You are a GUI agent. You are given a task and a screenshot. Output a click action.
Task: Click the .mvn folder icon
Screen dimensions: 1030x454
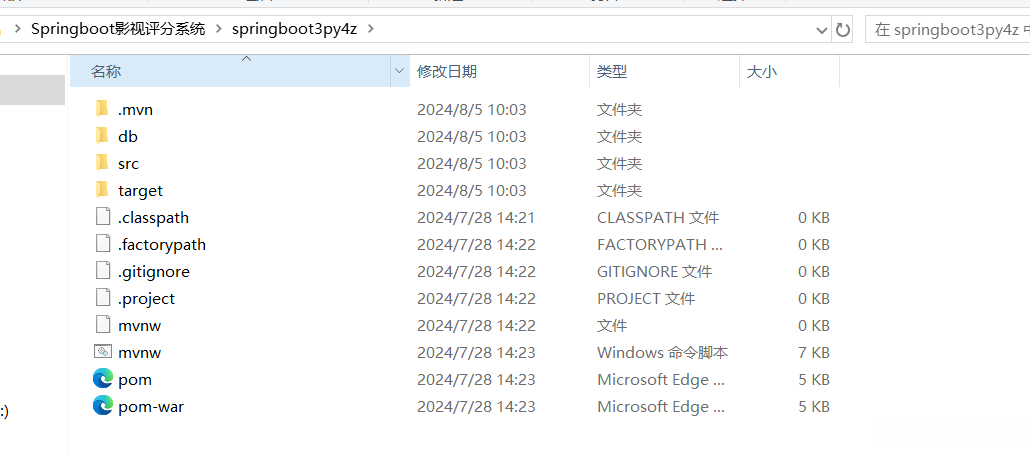[x=101, y=109]
